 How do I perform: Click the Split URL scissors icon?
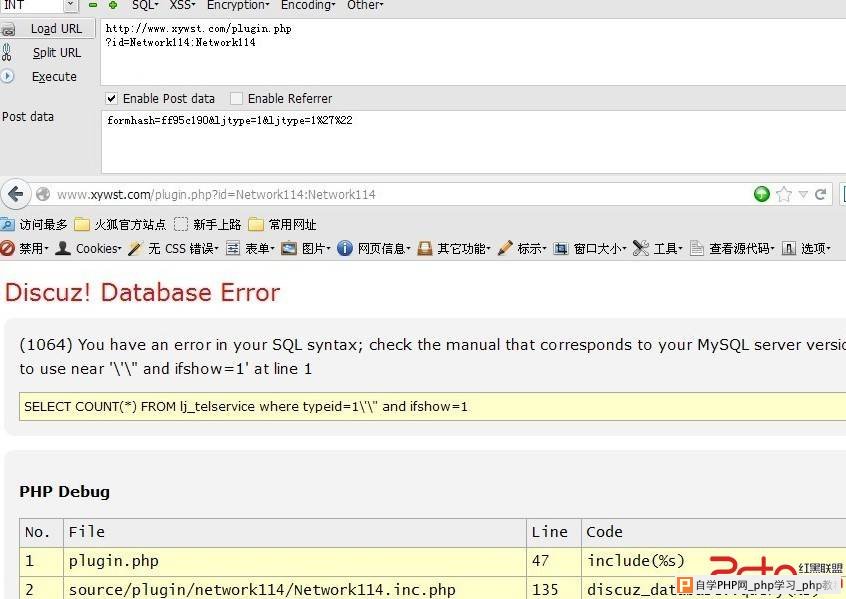(7, 52)
